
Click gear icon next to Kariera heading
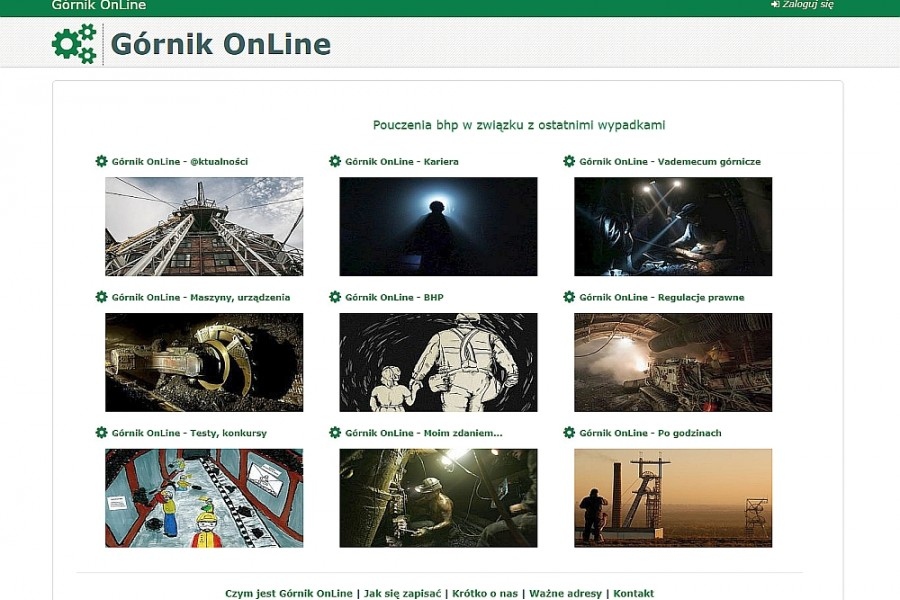335,161
